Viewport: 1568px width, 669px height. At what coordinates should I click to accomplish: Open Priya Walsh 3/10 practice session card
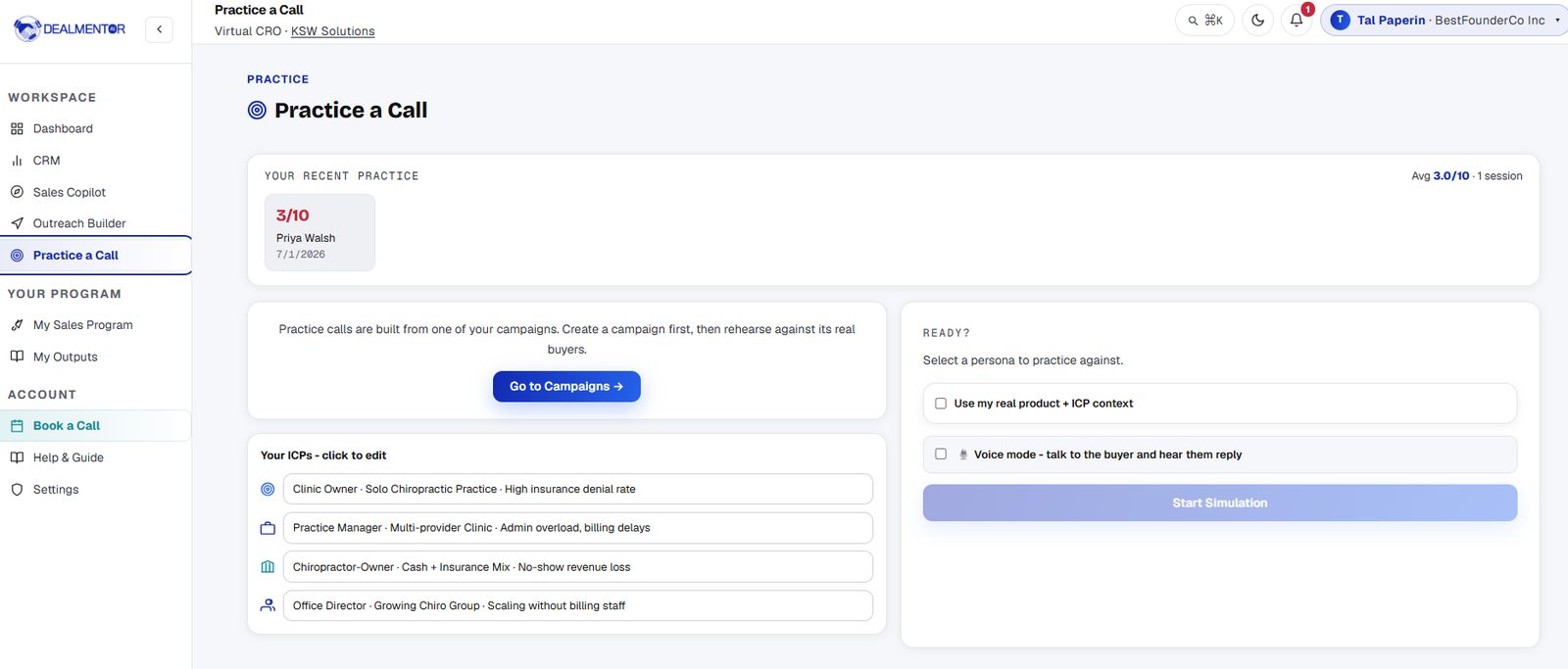(319, 232)
